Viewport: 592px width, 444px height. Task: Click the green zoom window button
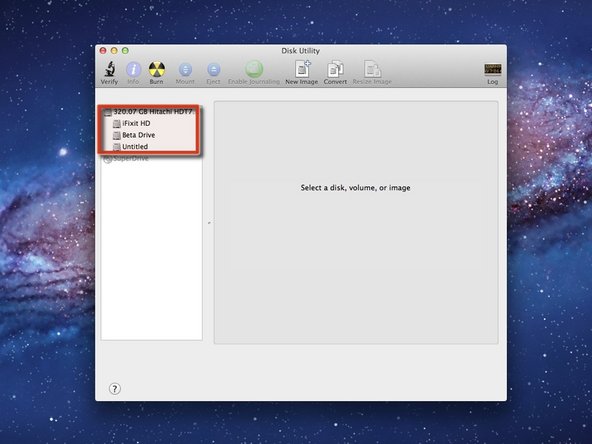click(x=125, y=51)
